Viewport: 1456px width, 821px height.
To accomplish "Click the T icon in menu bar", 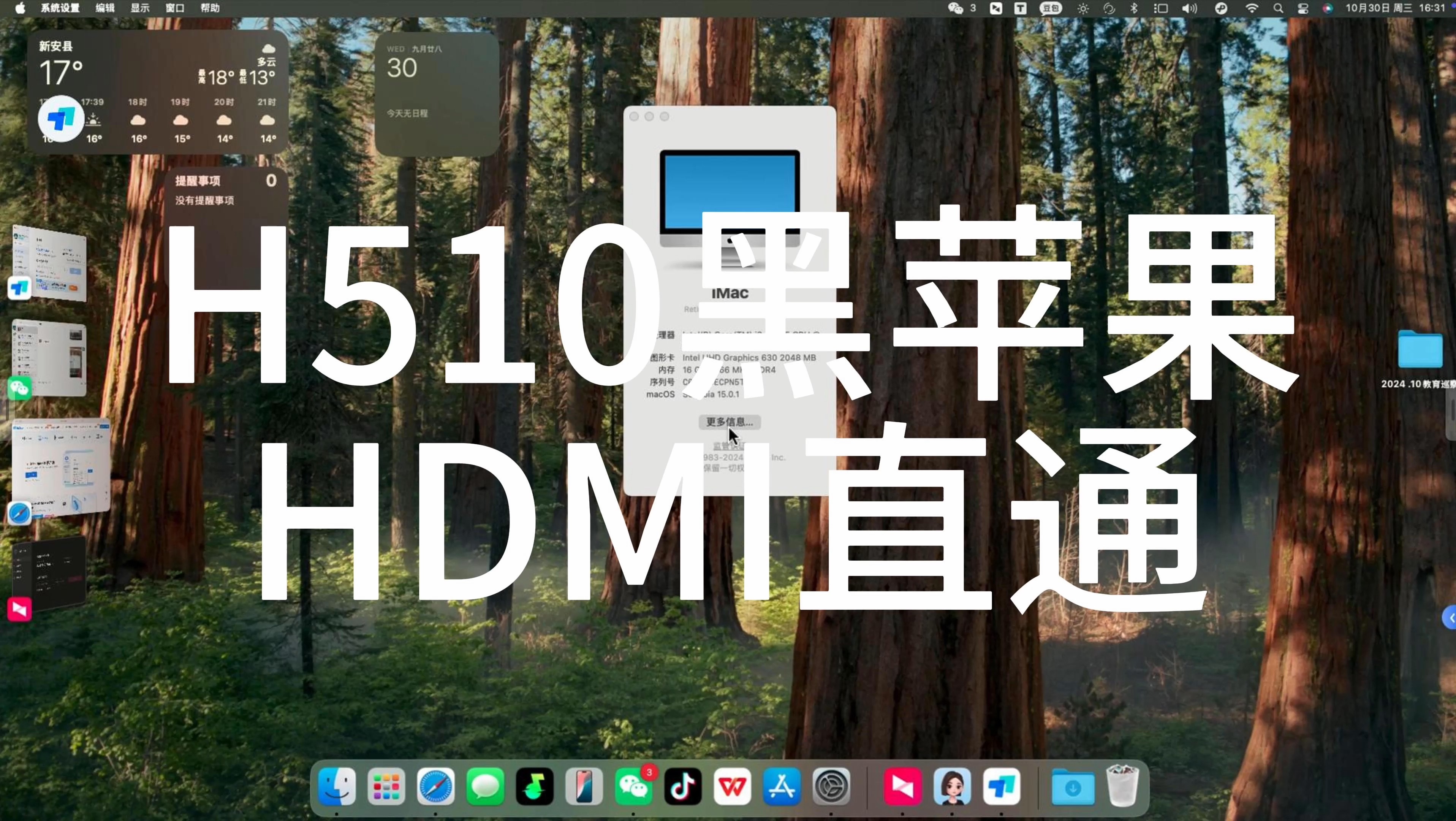I will click(1021, 8).
